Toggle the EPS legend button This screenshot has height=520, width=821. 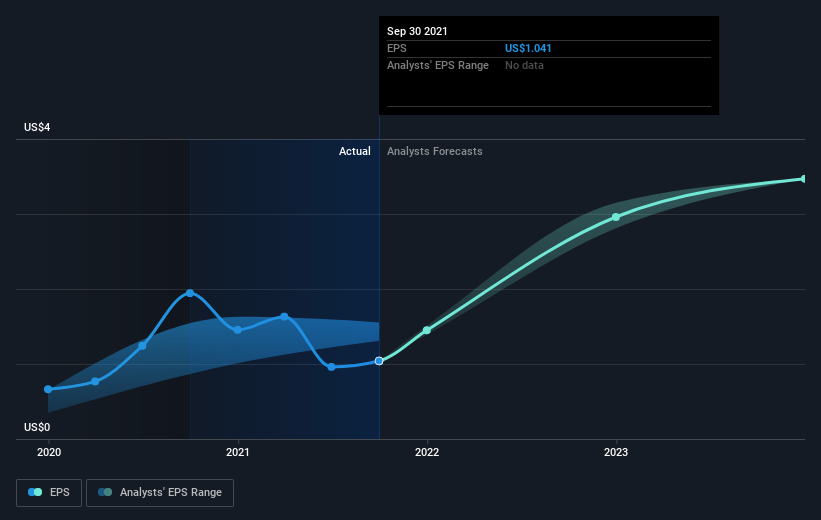click(x=49, y=493)
